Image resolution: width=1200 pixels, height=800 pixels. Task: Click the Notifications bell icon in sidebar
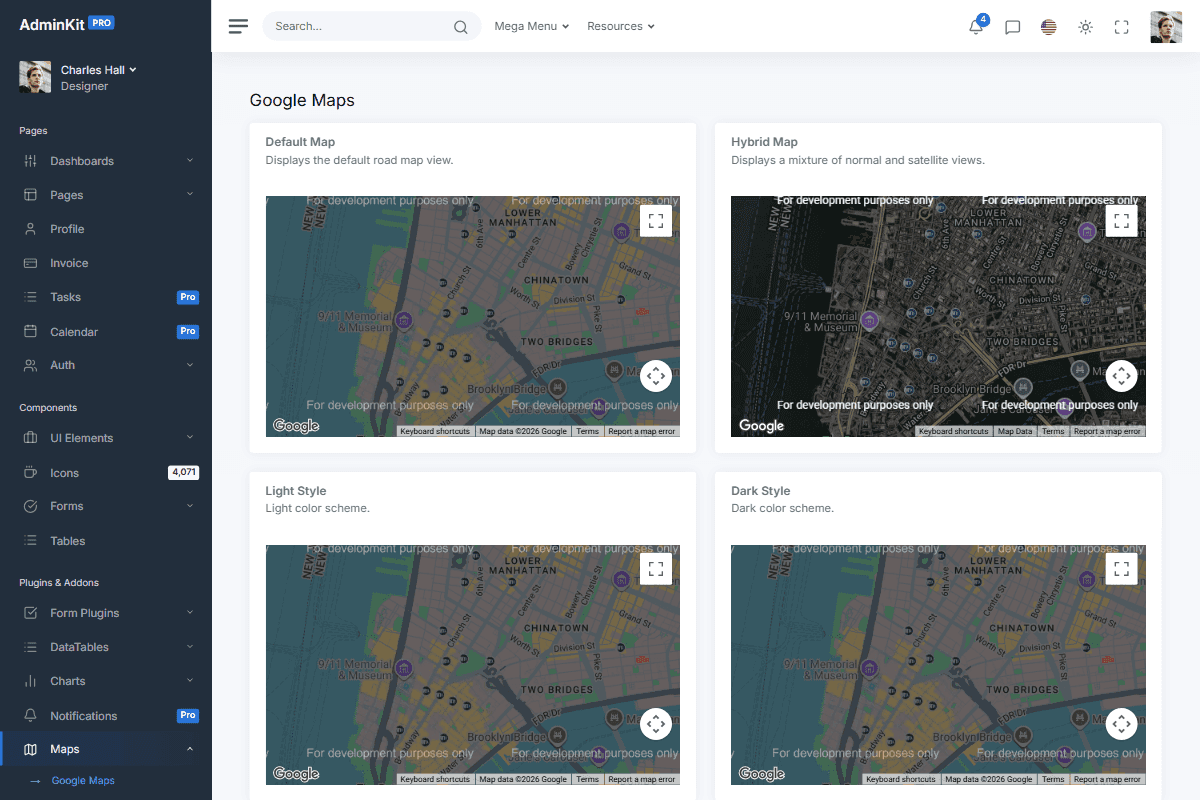[x=30, y=715]
